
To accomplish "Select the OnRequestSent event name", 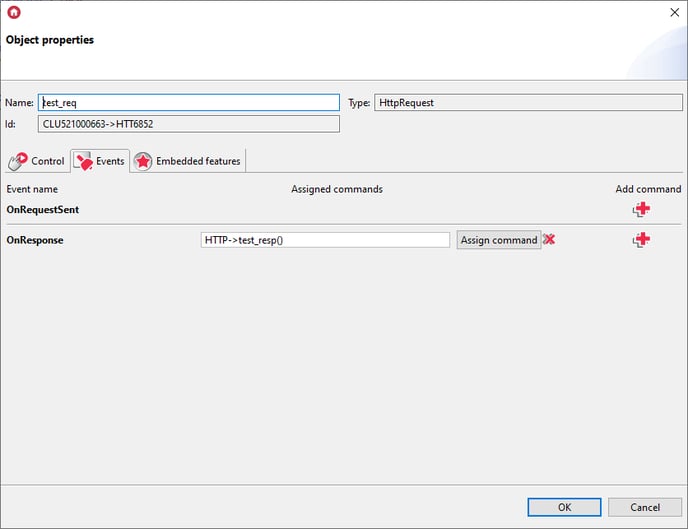I will [x=43, y=210].
